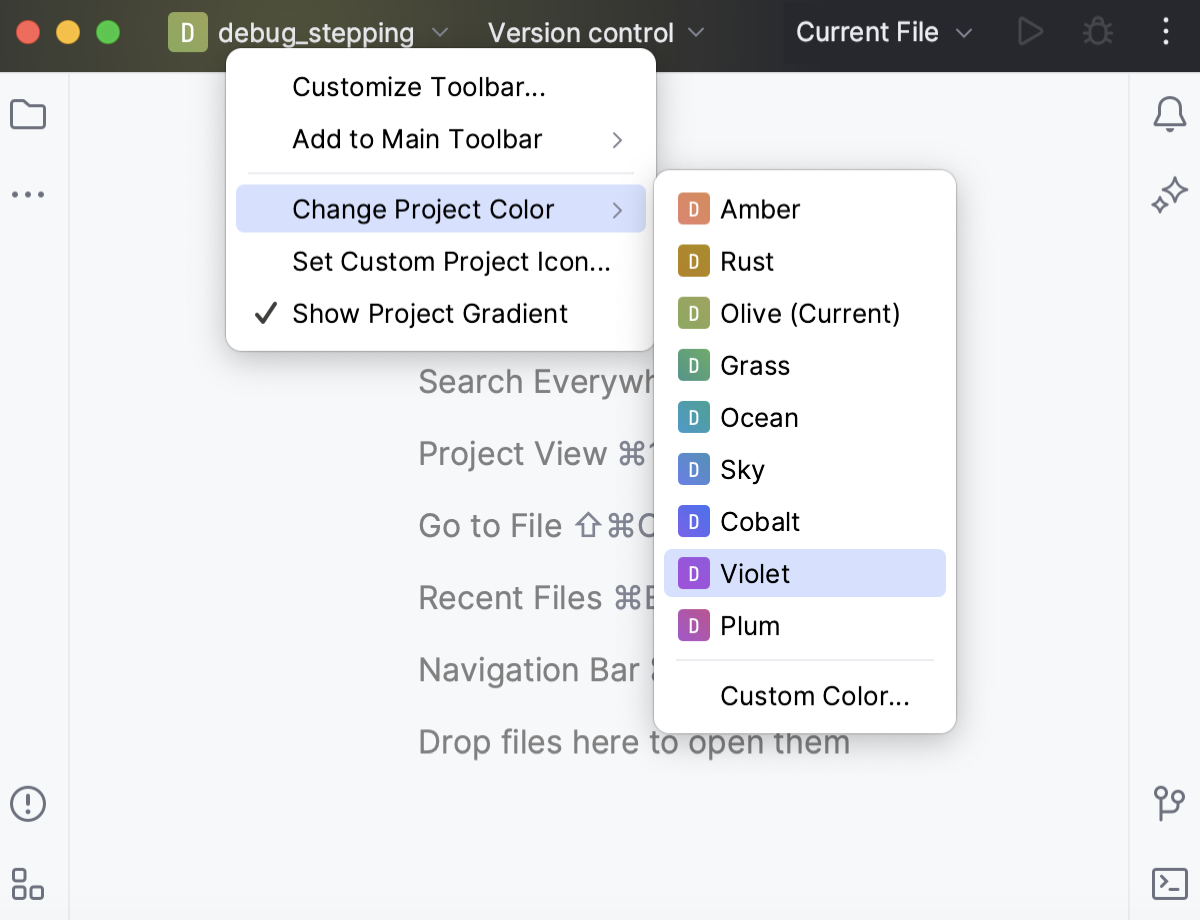Open the Notifications bell
The height and width of the screenshot is (920, 1200).
pyautogui.click(x=1168, y=114)
